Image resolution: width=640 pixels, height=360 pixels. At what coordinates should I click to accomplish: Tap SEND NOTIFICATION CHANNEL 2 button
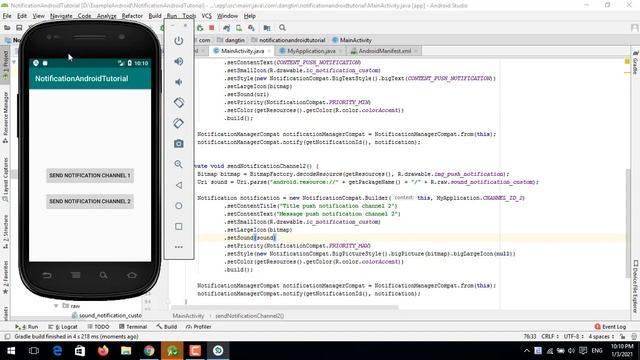click(x=90, y=201)
